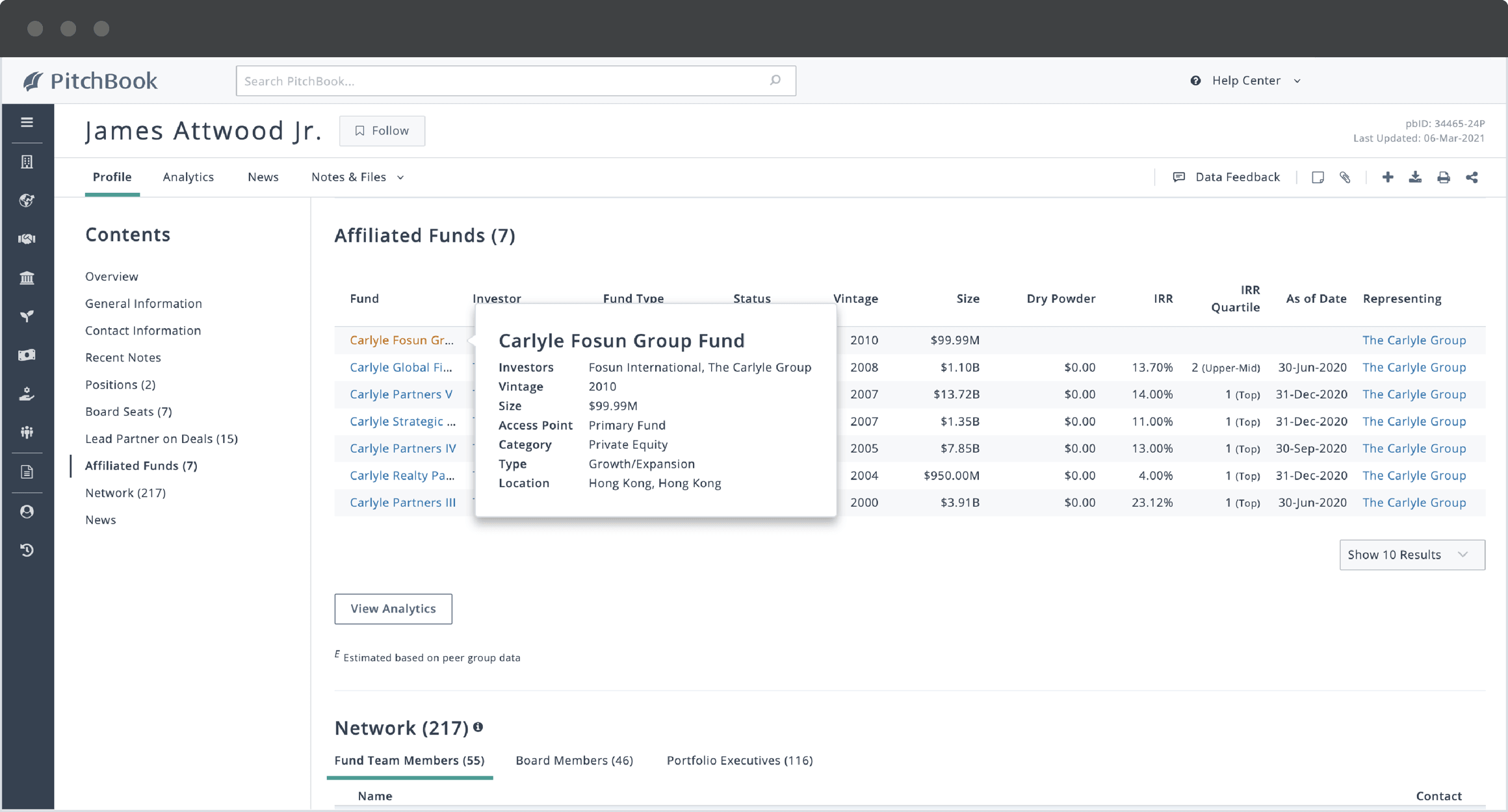The height and width of the screenshot is (812, 1508).
Task: Click the View Analytics button
Action: [x=393, y=608]
